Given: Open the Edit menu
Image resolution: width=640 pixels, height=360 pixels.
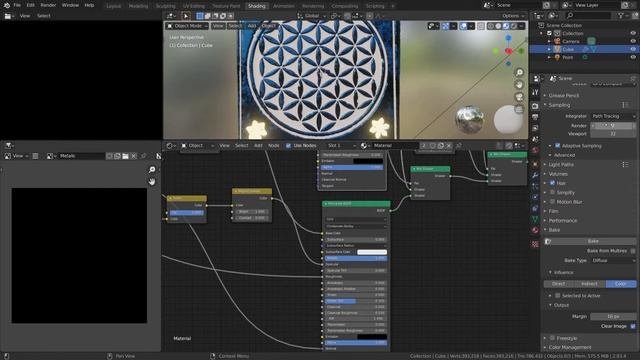Looking at the screenshot, I should tap(31, 5).
